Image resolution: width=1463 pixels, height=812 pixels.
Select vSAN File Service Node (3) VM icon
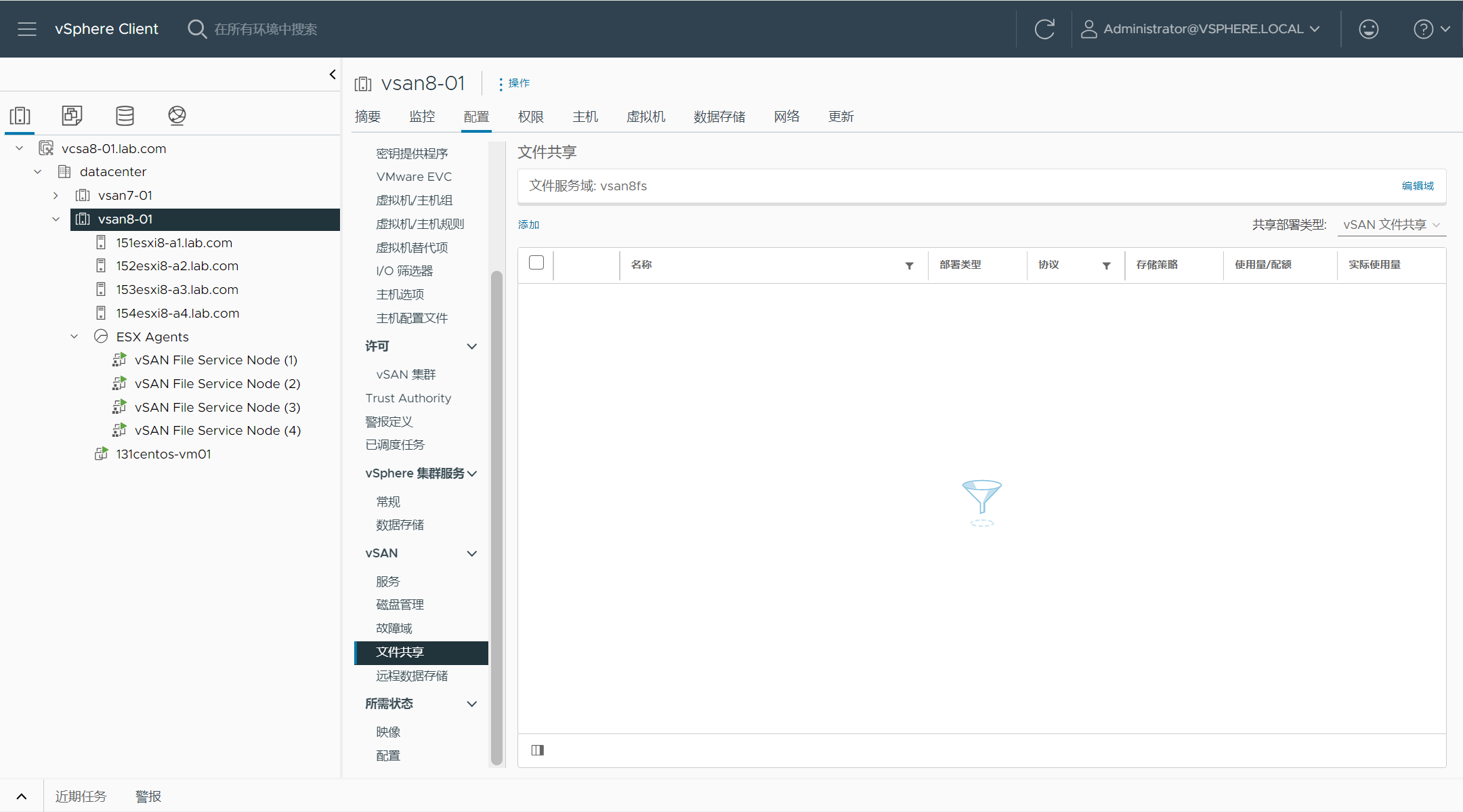(x=119, y=407)
